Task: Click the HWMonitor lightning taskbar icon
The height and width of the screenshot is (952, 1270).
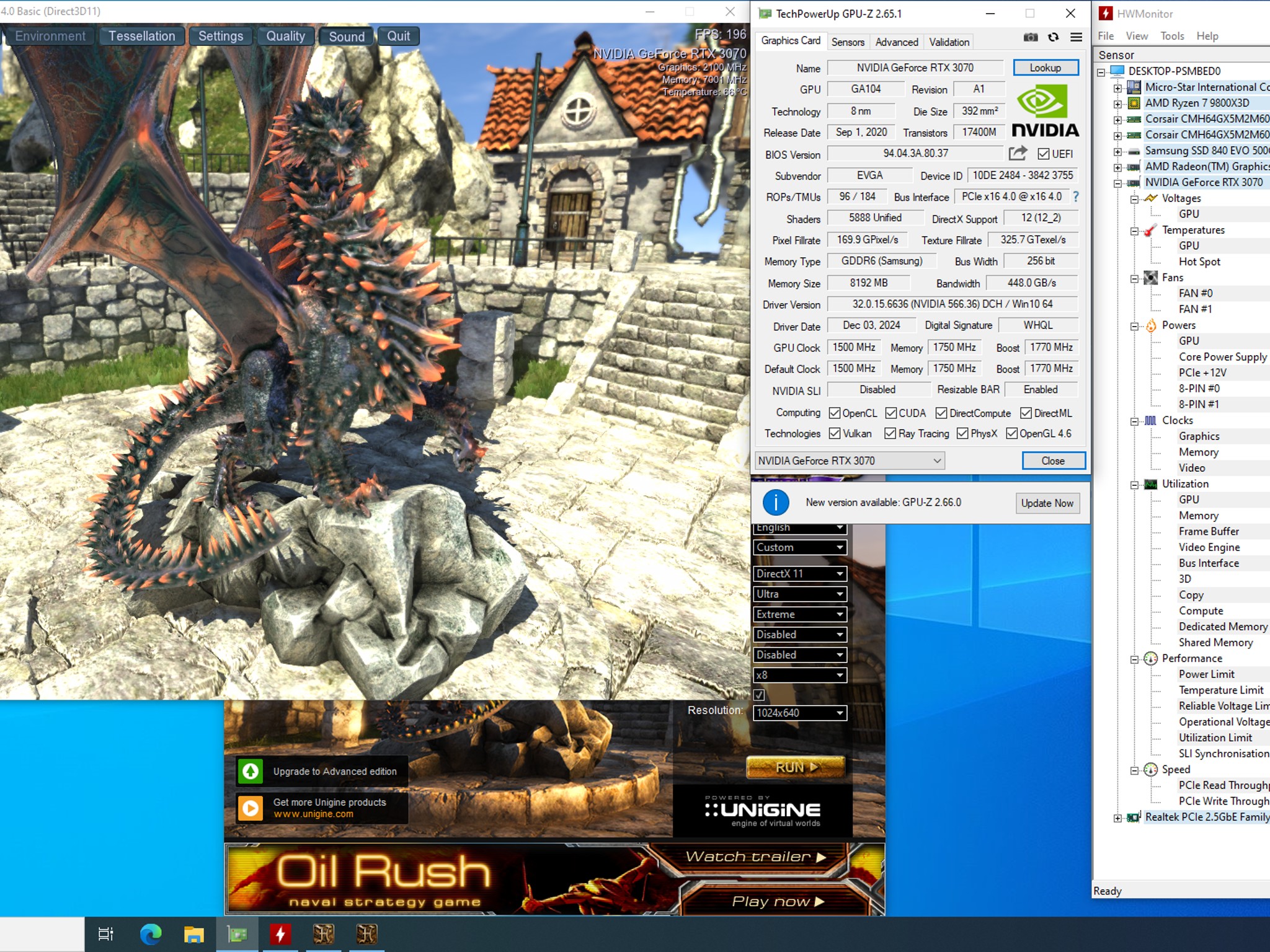Action: point(280,934)
